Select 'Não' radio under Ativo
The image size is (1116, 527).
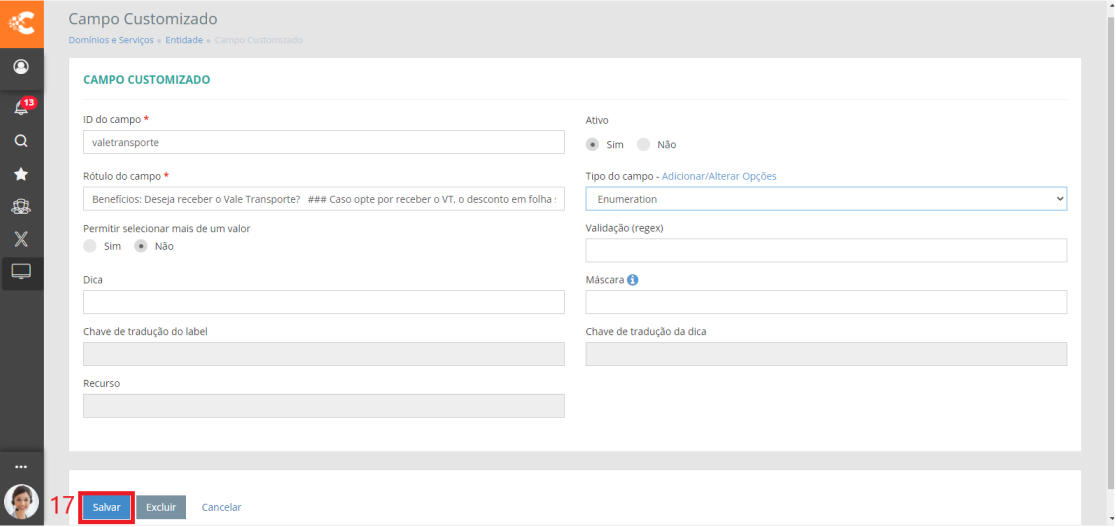click(x=643, y=144)
